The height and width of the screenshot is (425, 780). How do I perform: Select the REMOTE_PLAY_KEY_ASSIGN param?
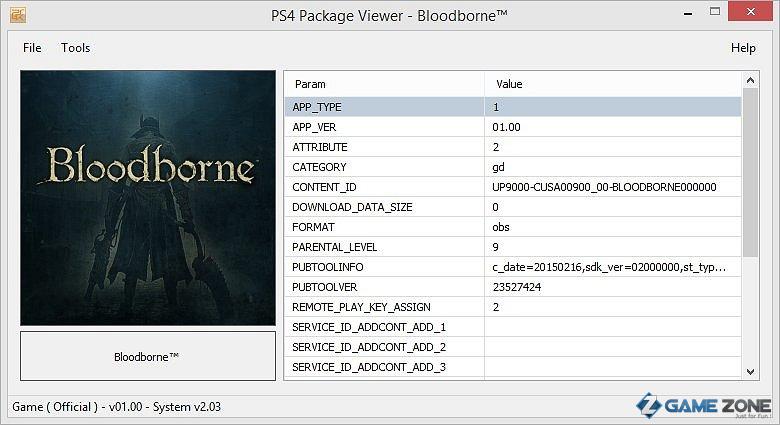(x=362, y=307)
